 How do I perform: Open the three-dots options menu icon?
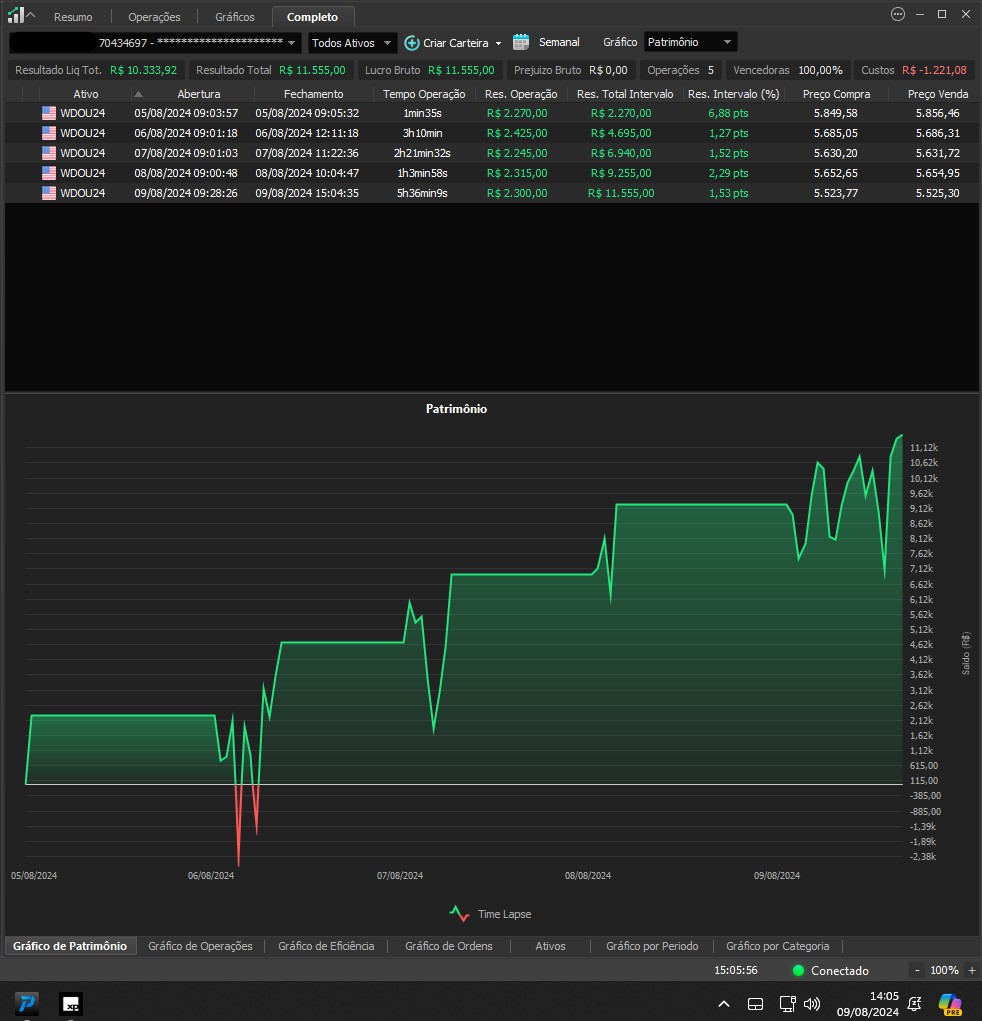pyautogui.click(x=897, y=14)
